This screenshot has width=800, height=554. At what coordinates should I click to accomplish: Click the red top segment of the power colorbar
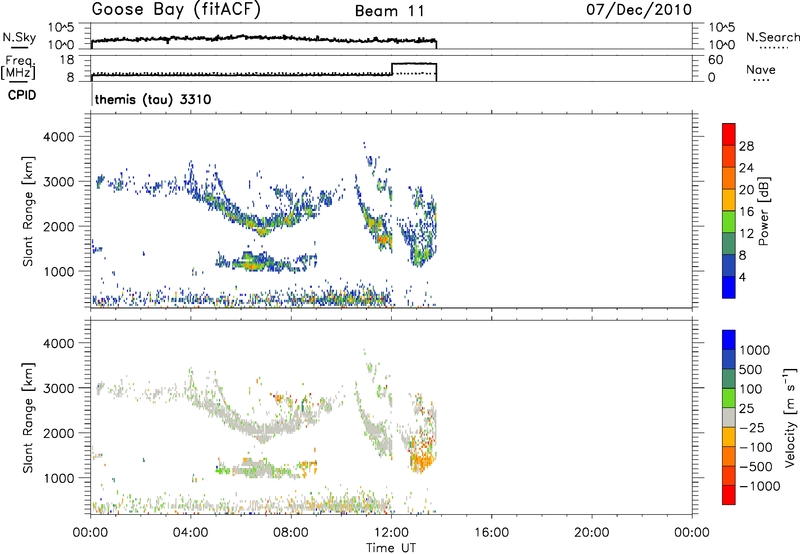click(729, 134)
